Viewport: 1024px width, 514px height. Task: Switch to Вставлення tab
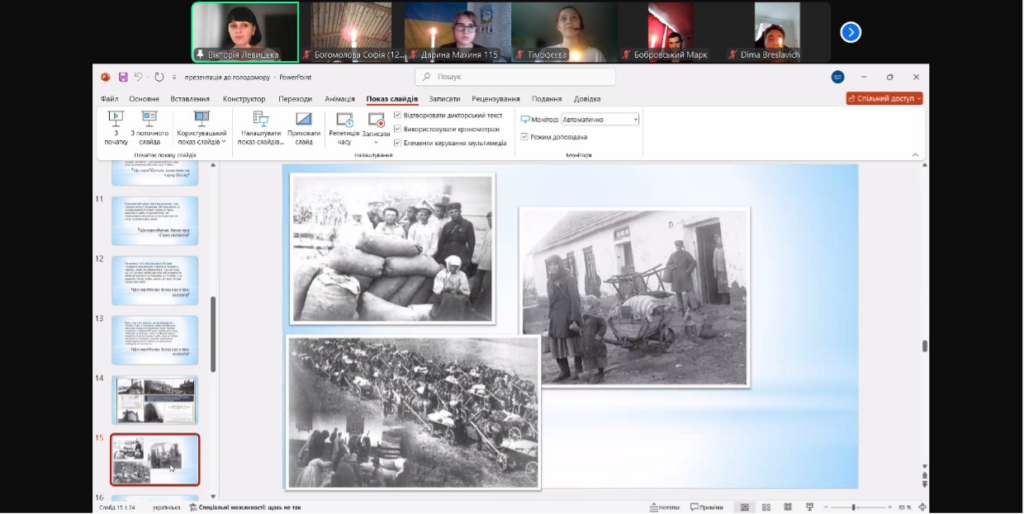pos(190,99)
